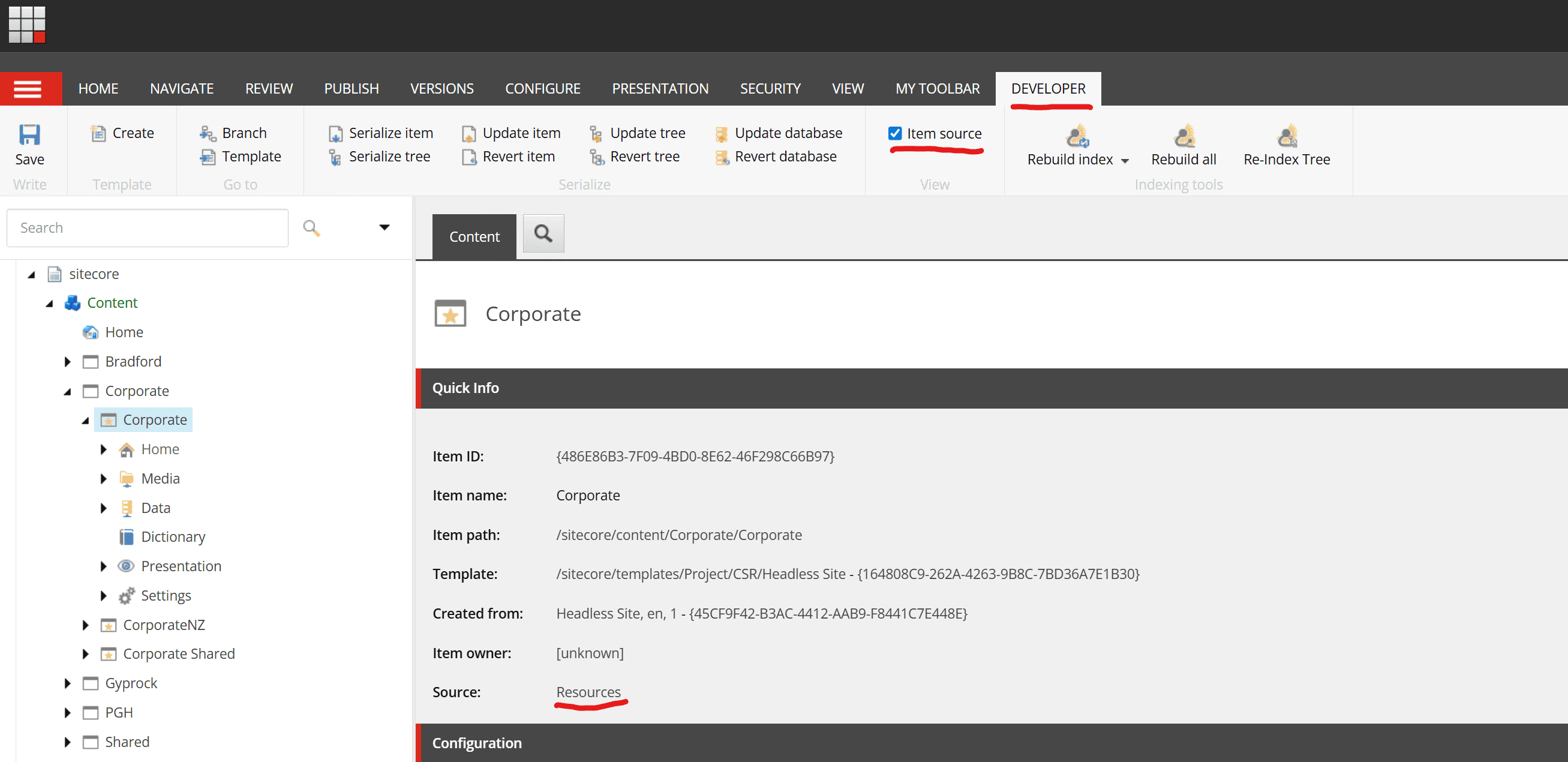Screen dimensions: 1568x762
Task: Expand the Presentation tree node
Action: click(x=104, y=566)
